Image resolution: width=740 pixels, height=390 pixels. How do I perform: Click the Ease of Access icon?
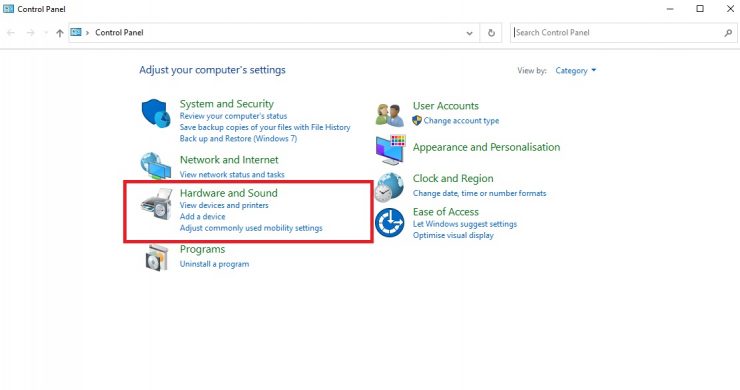(390, 223)
